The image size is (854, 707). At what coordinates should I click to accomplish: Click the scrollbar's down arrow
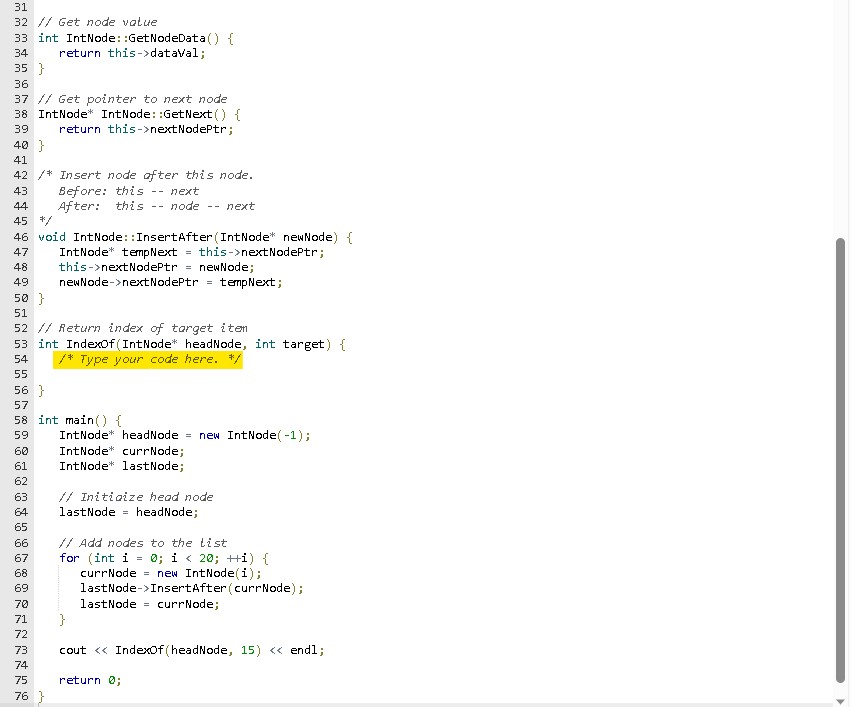point(841,699)
